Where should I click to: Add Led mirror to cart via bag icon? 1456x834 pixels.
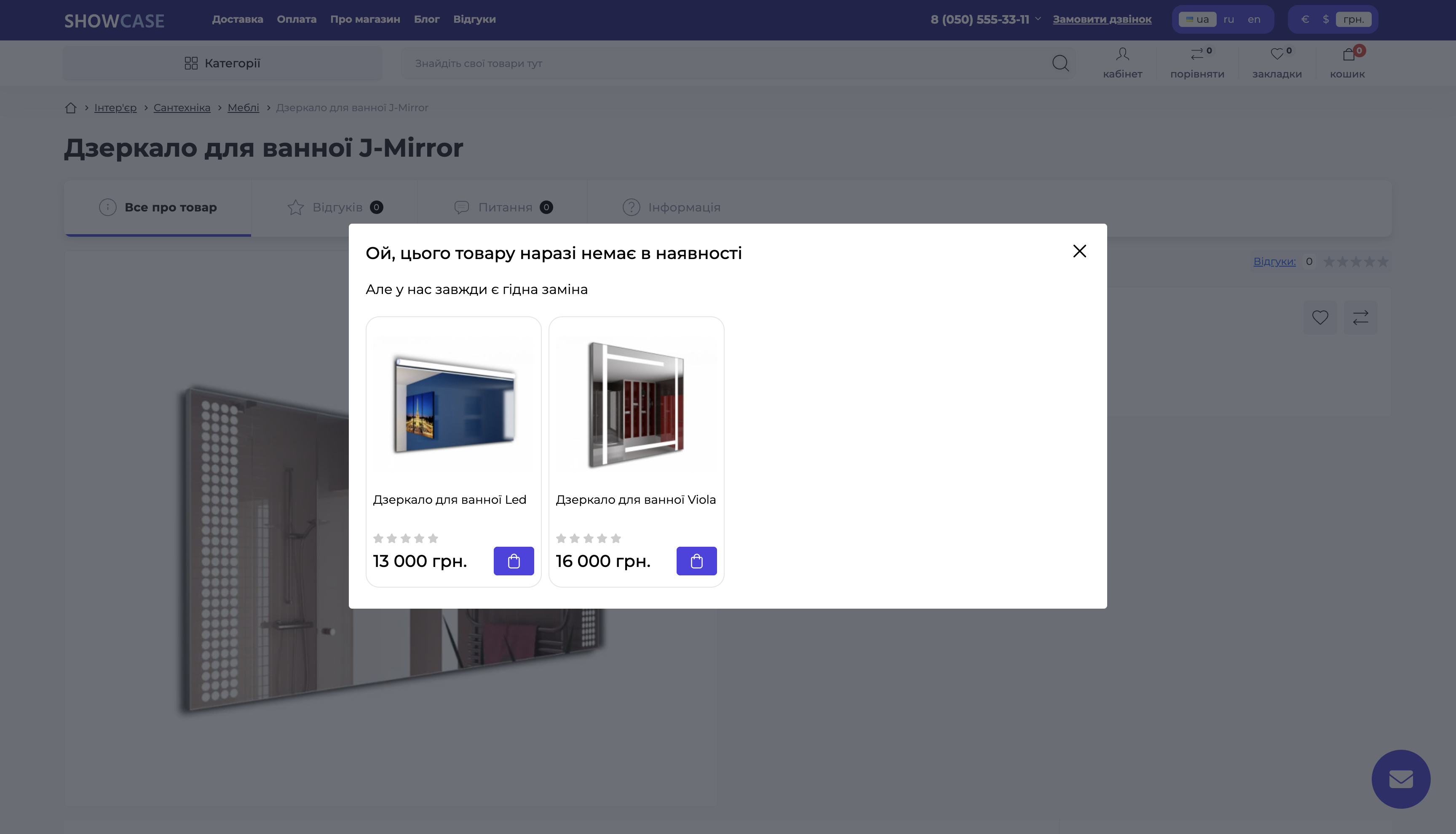click(513, 561)
